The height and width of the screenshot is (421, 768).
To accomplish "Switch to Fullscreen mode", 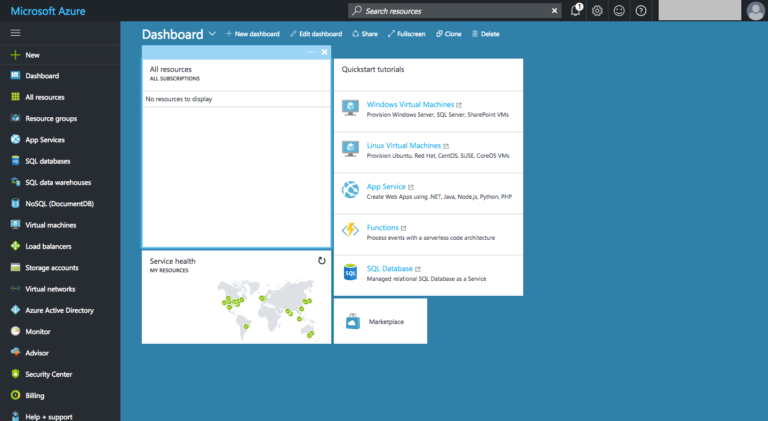I will 407,34.
